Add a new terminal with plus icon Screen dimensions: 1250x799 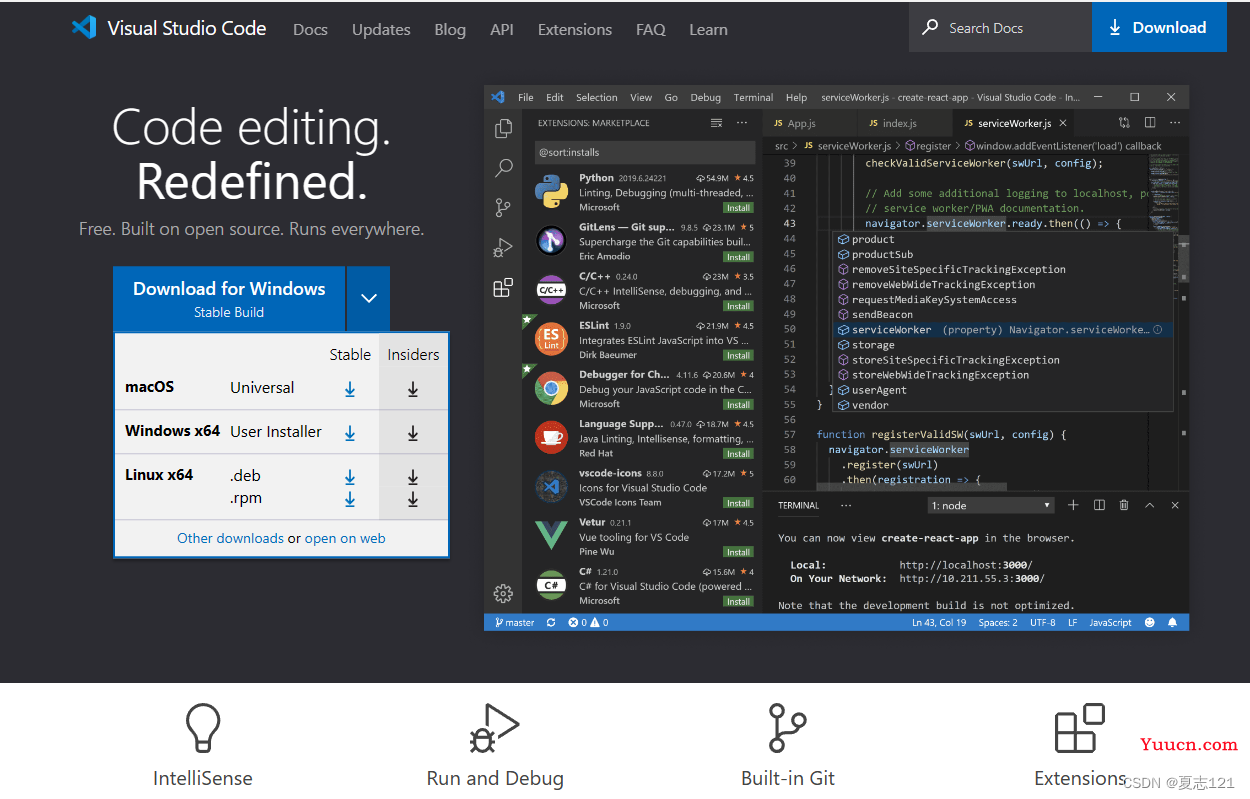[1073, 506]
